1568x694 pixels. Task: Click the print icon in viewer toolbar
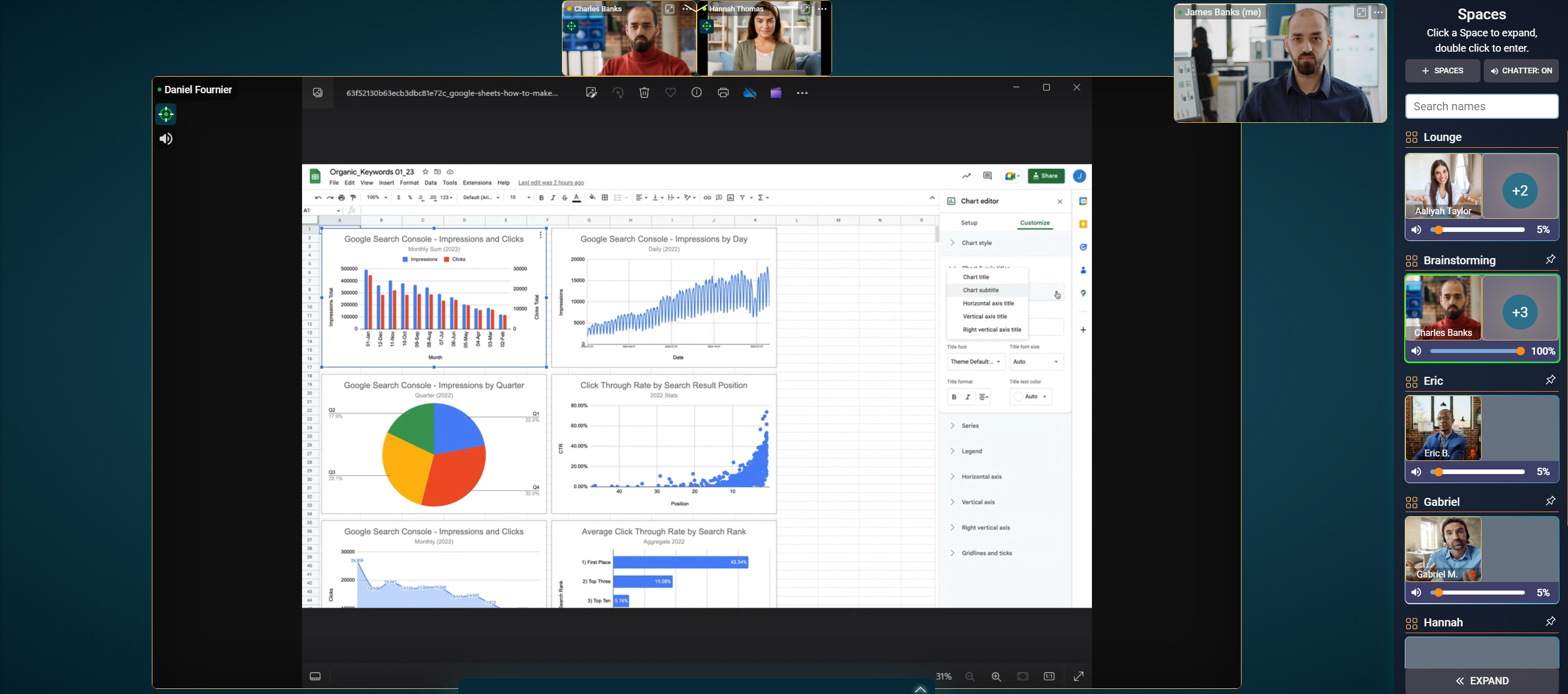(x=722, y=93)
